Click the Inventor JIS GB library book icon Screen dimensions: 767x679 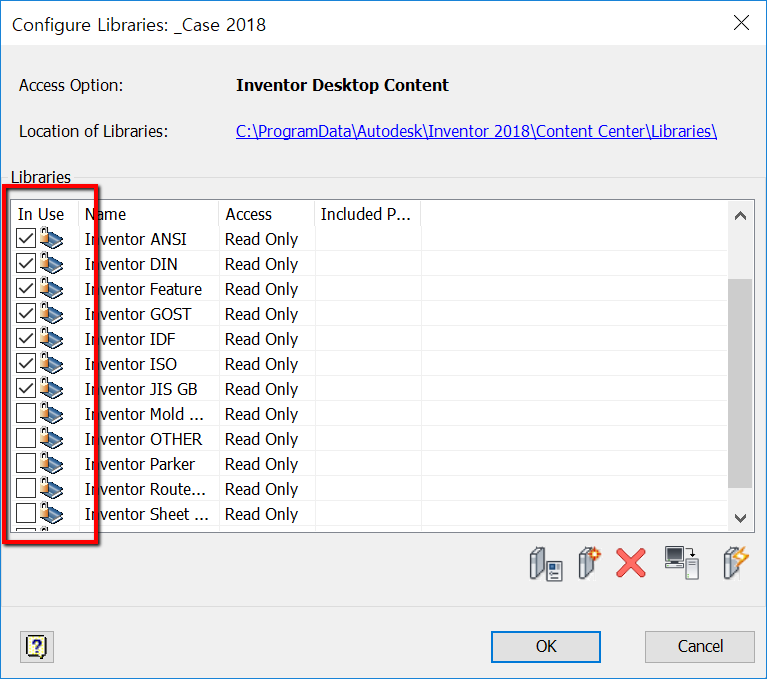coord(51,388)
